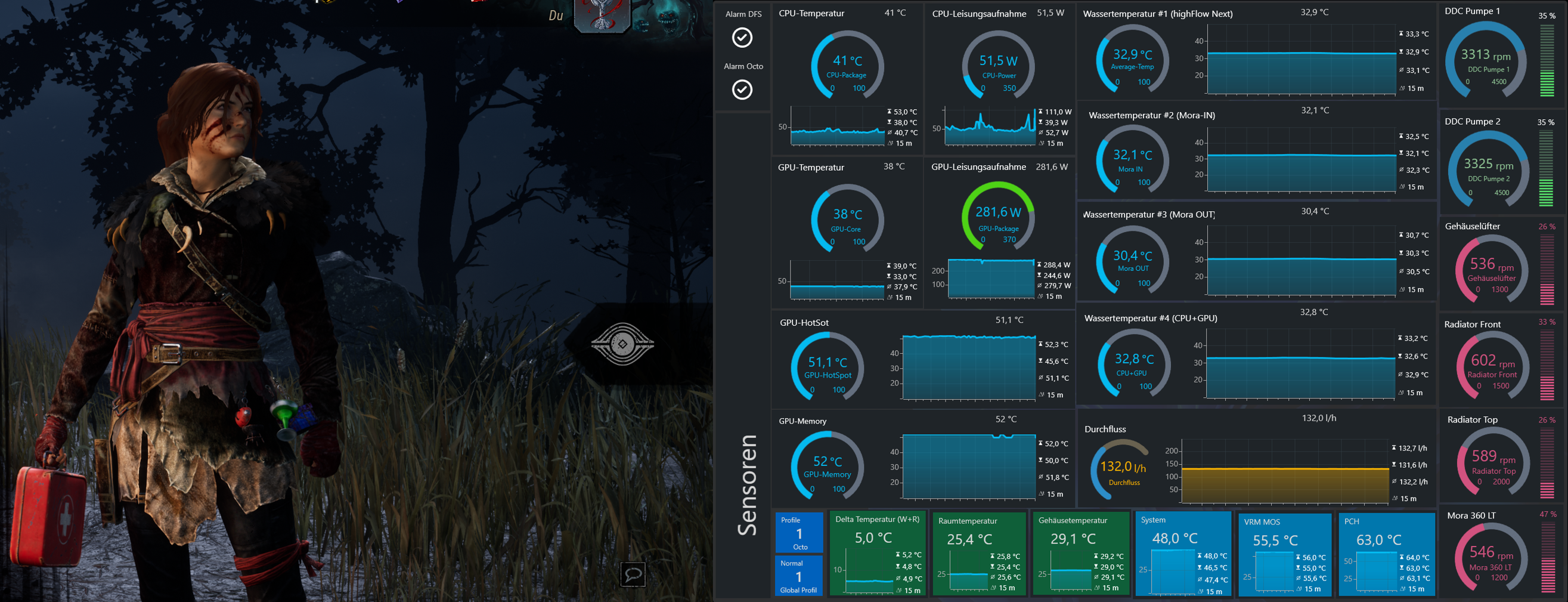
Task: Click the "DDC Pumpe 1" title text
Action: pos(1472,11)
